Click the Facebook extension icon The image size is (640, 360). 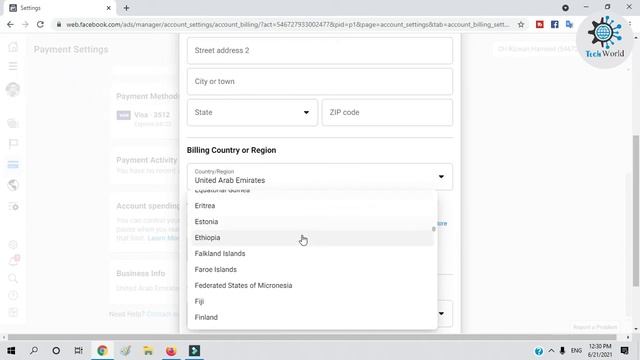(554, 24)
